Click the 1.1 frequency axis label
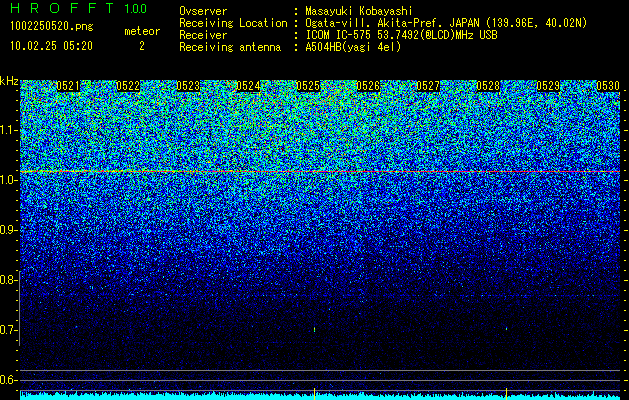Viewport: 629px width, 400px height. point(8,130)
